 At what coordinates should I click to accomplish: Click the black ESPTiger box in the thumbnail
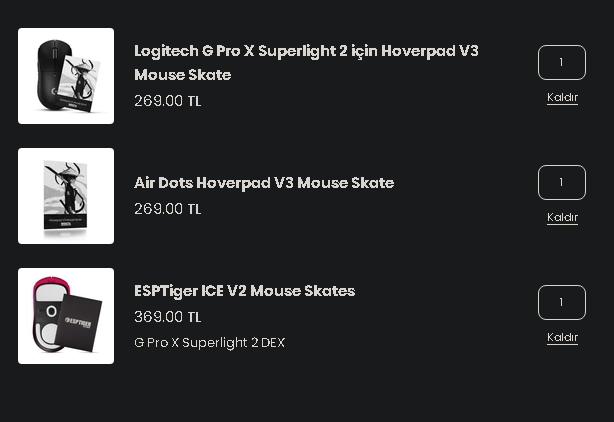pos(83,323)
